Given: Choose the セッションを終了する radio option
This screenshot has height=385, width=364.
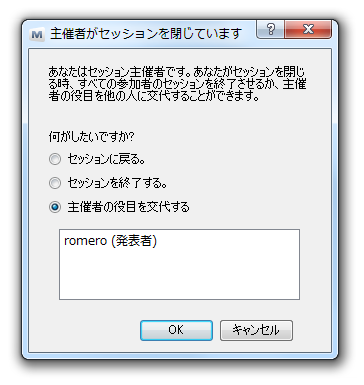Looking at the screenshot, I should [55, 183].
